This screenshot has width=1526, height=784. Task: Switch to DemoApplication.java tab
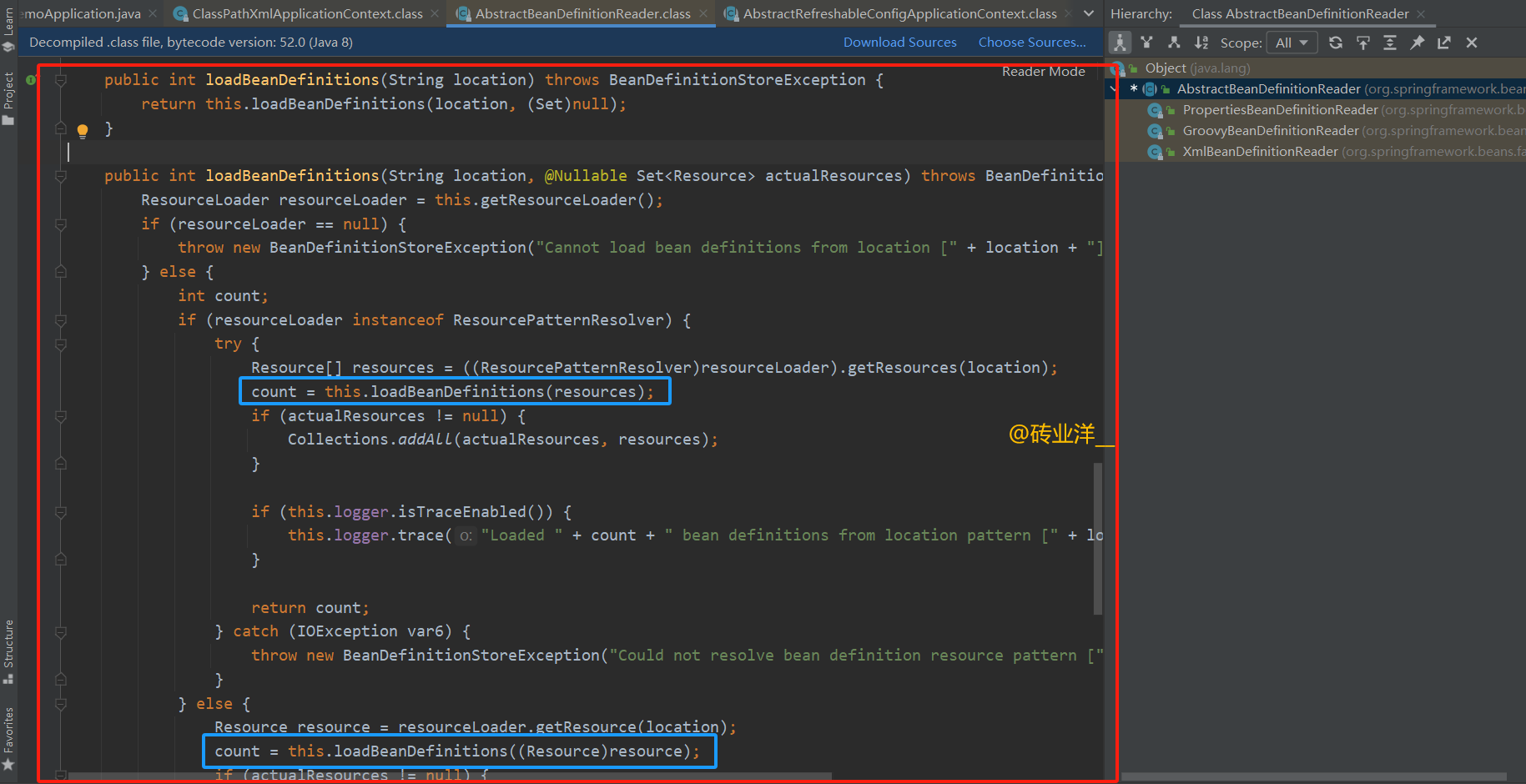point(82,14)
